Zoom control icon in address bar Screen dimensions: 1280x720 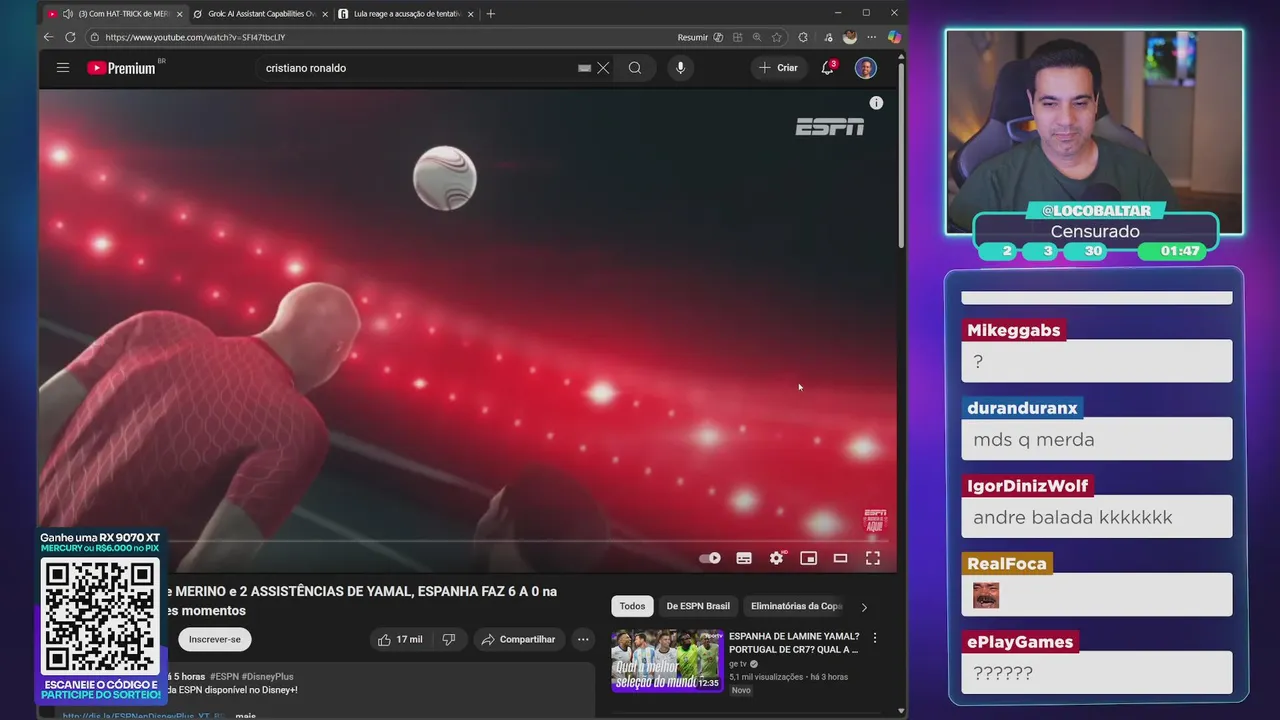757,37
